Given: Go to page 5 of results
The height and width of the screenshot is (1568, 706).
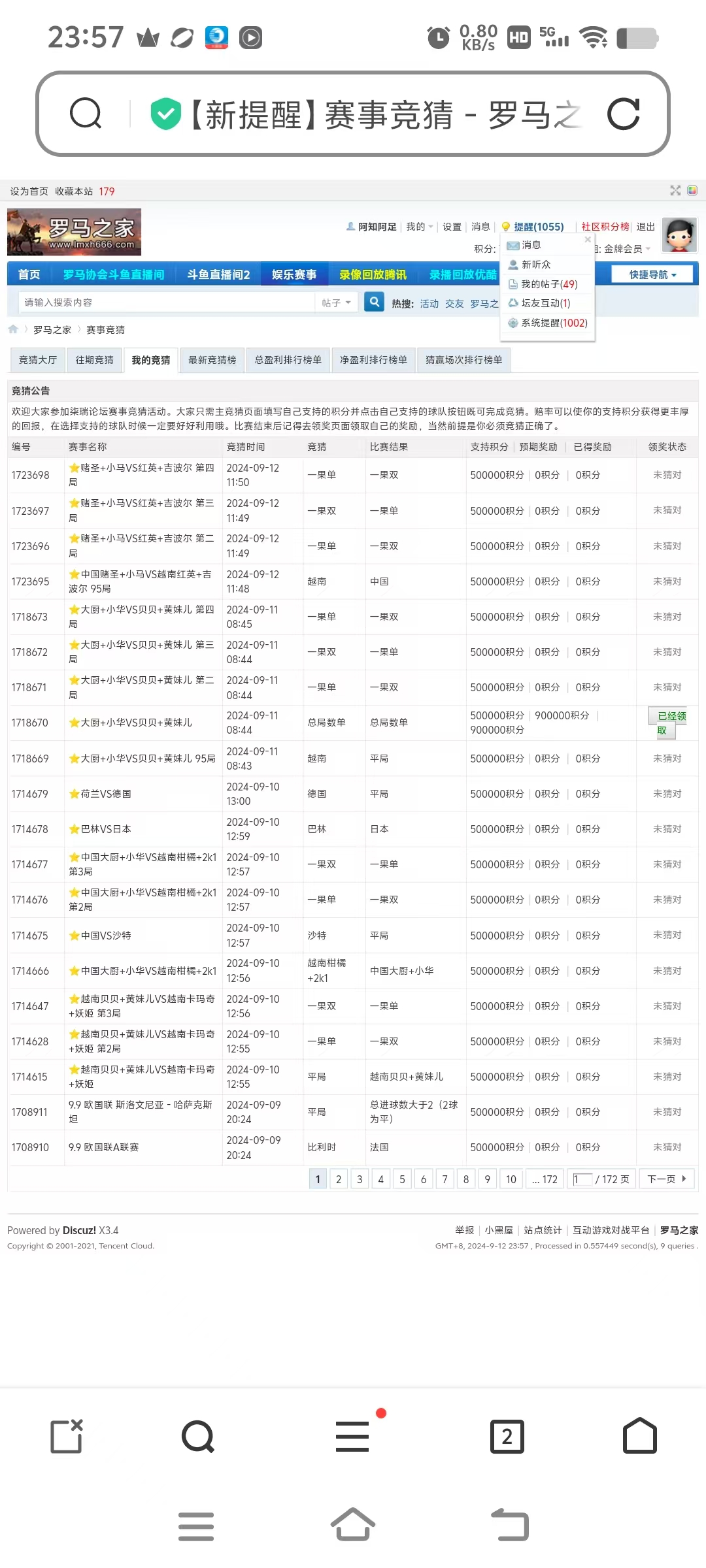Looking at the screenshot, I should pyautogui.click(x=402, y=1179).
